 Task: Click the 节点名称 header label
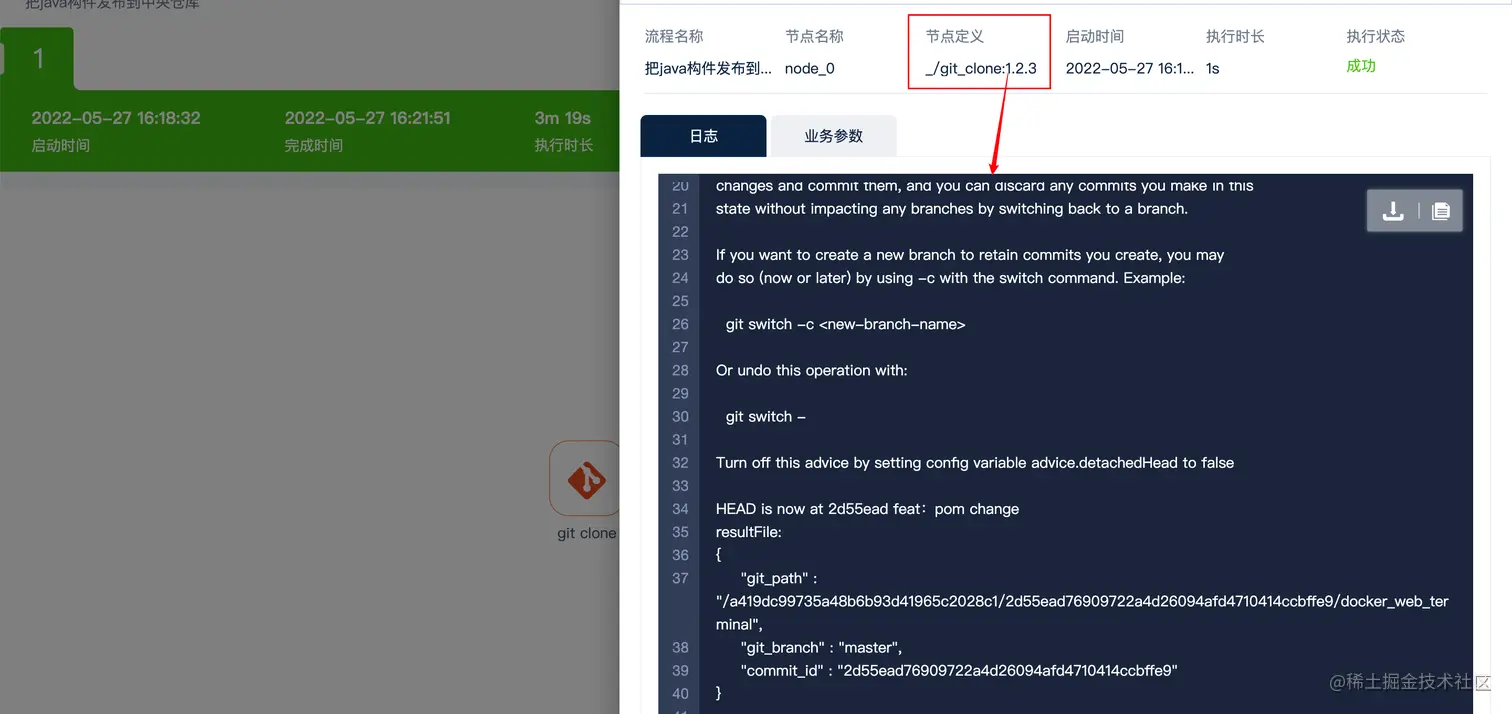(x=814, y=36)
